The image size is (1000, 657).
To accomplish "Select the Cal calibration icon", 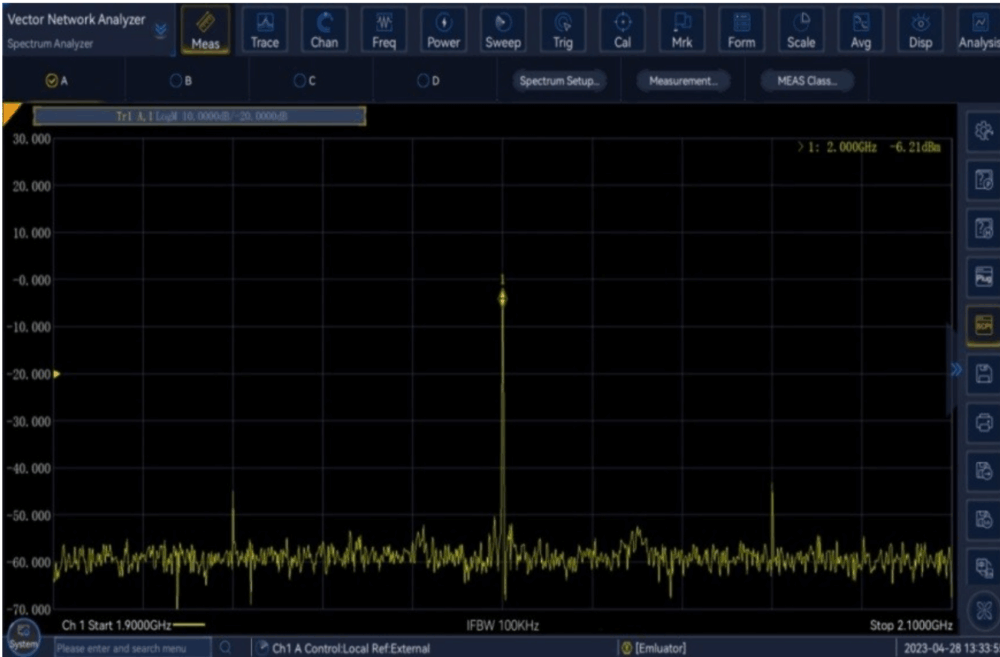I will pyautogui.click(x=622, y=30).
